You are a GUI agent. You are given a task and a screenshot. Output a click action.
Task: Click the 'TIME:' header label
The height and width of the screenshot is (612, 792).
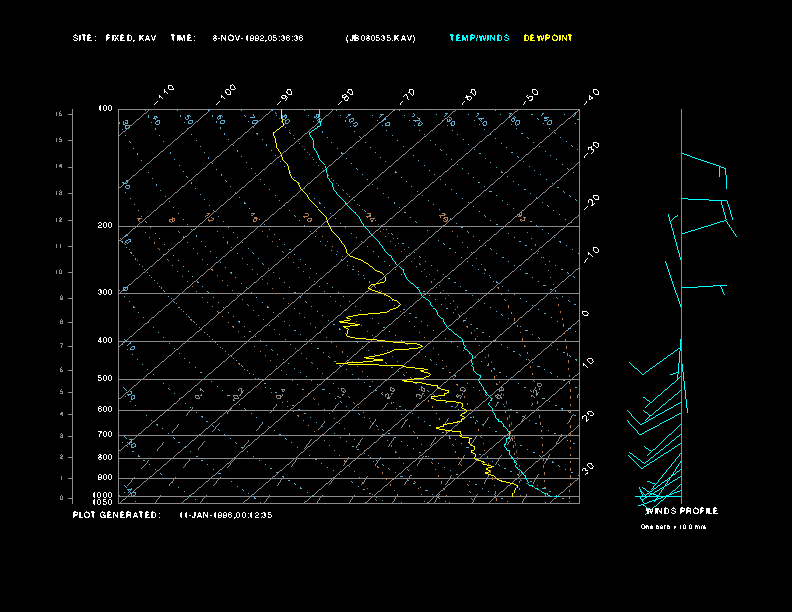coord(183,38)
